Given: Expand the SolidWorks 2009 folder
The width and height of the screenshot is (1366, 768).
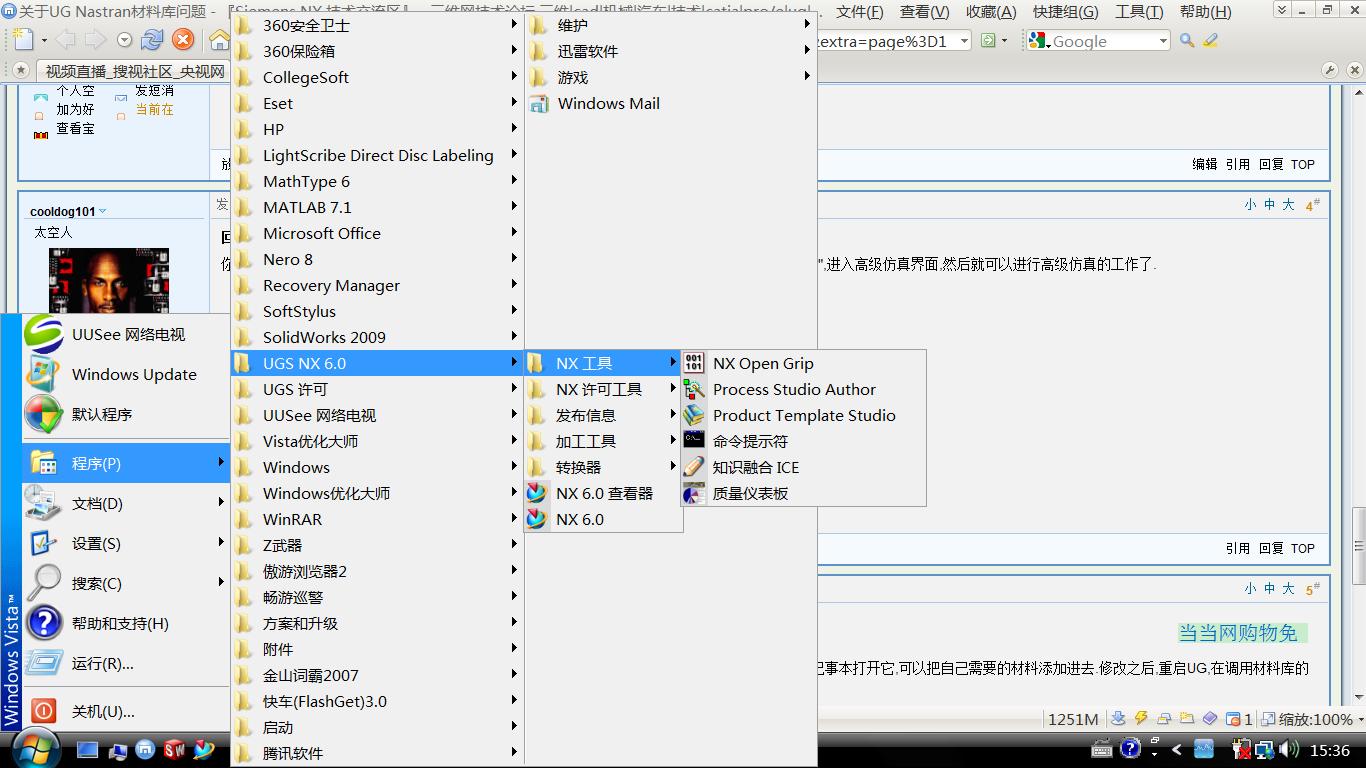Looking at the screenshot, I should pyautogui.click(x=377, y=337).
